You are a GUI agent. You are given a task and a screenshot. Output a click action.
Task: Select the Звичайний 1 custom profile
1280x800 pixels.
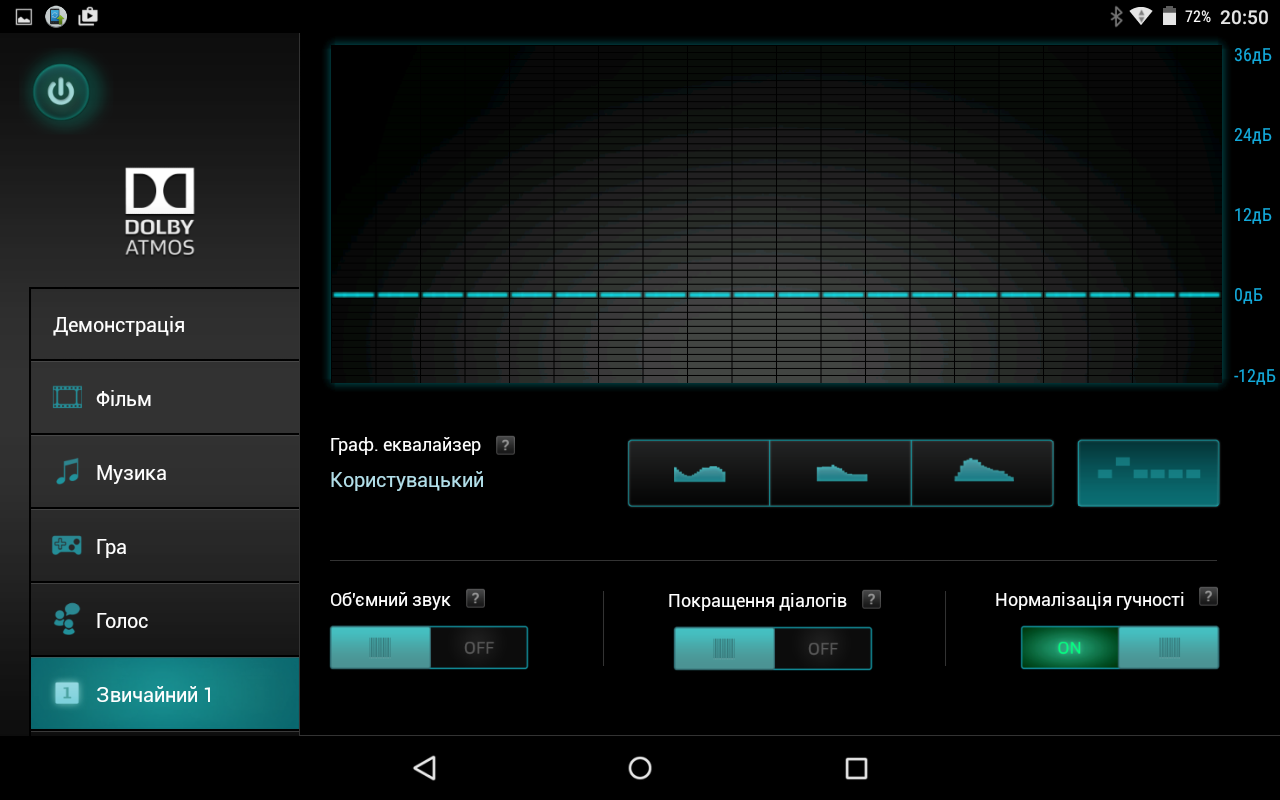[x=165, y=694]
